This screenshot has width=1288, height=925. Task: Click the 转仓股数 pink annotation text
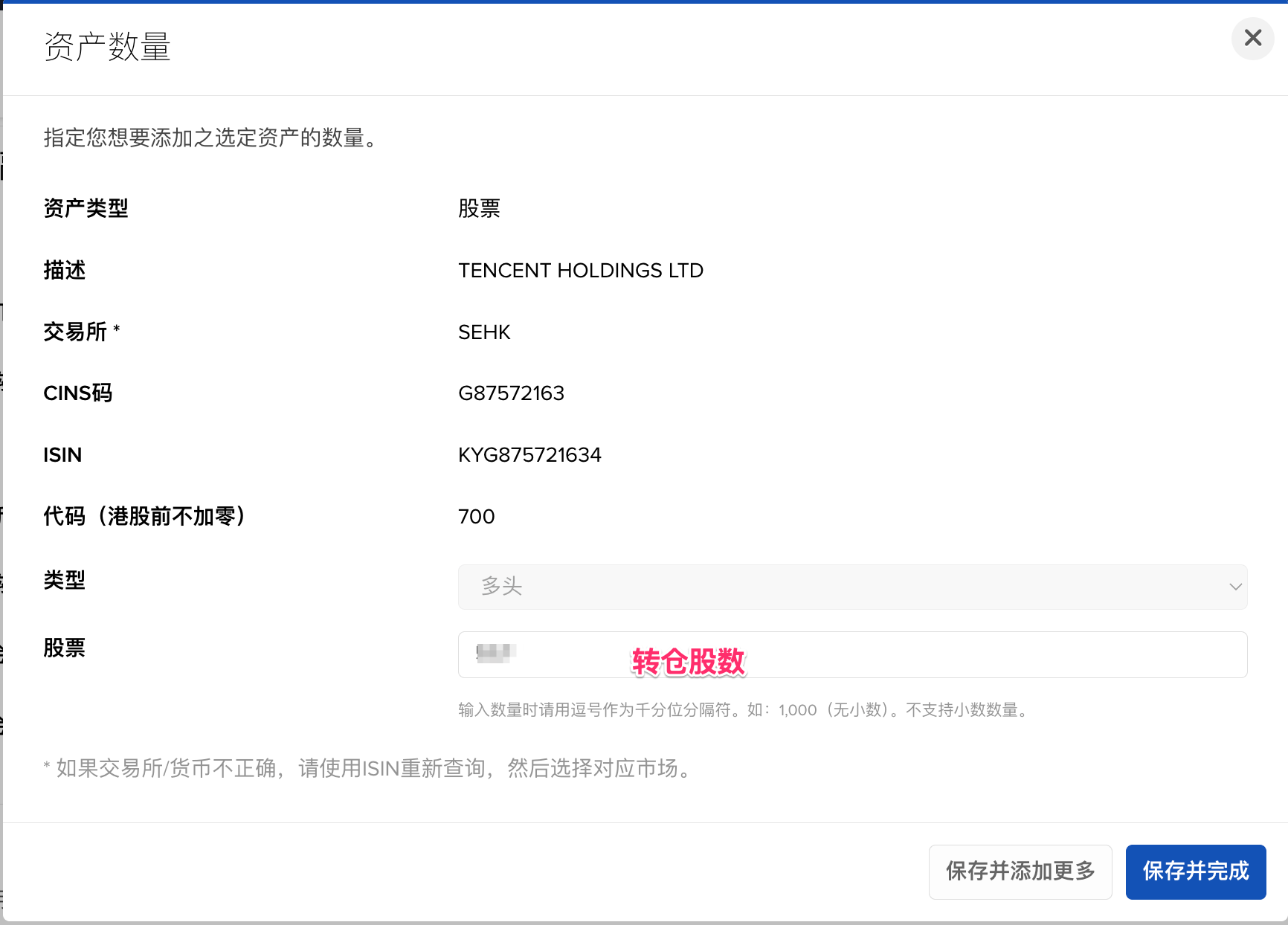click(688, 661)
